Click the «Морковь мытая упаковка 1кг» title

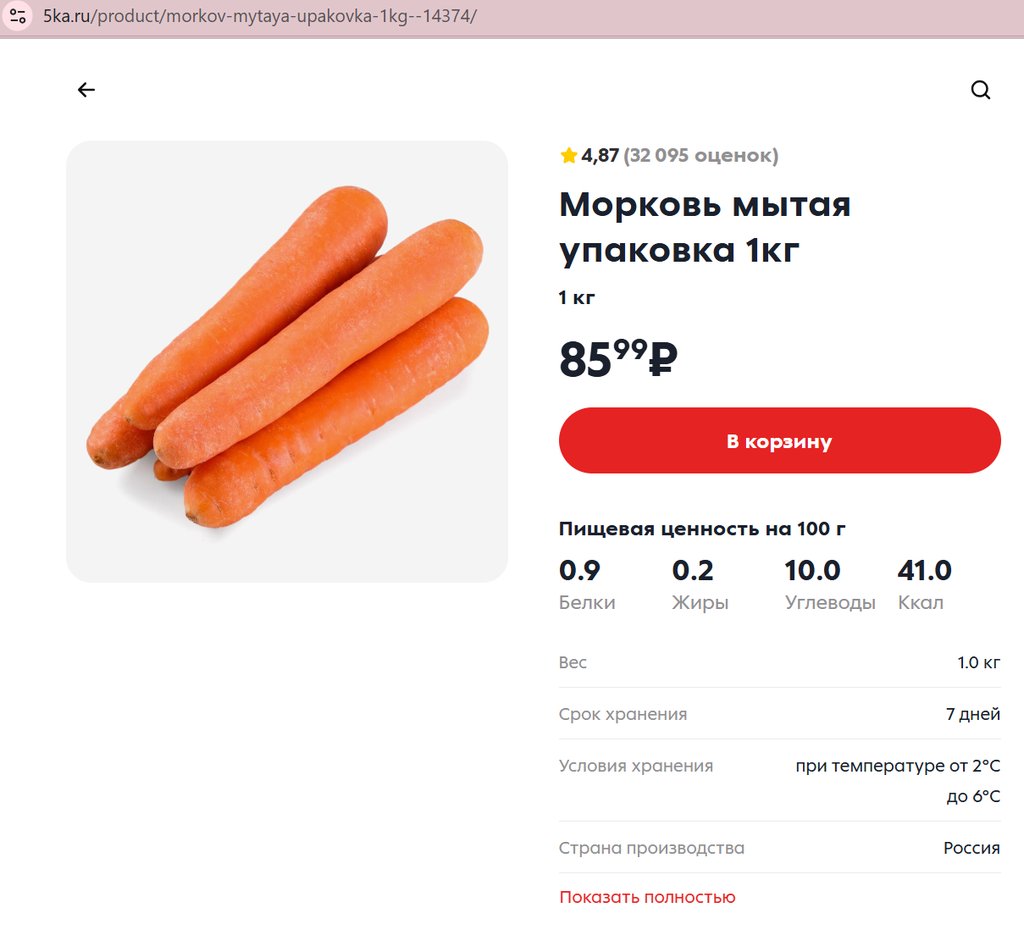[x=704, y=227]
